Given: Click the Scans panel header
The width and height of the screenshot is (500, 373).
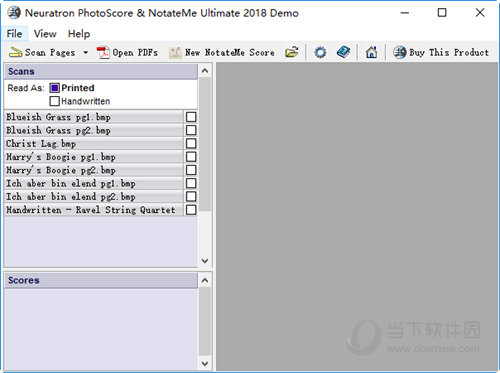Looking at the screenshot, I should coord(101,71).
